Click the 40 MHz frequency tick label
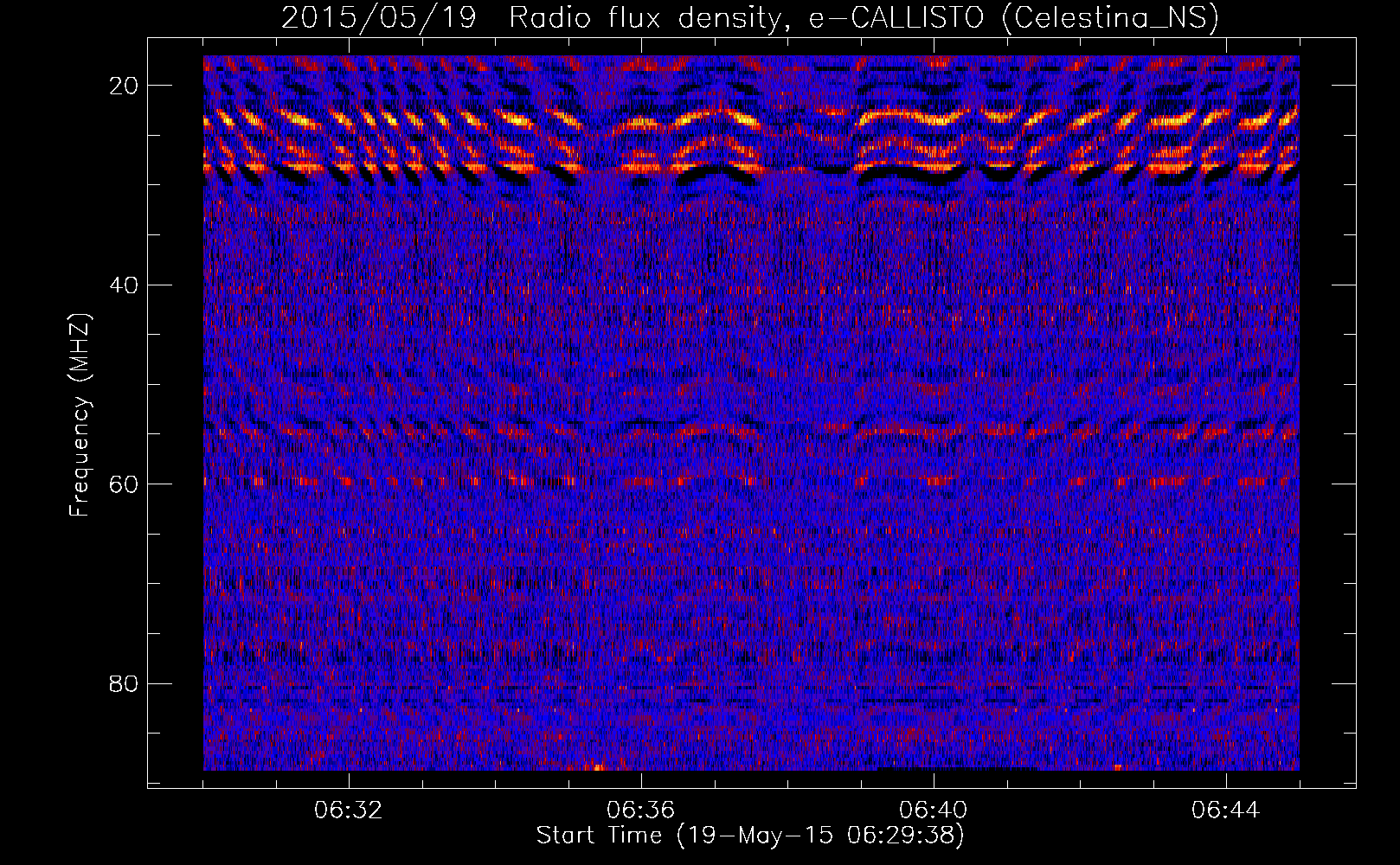 click(124, 285)
